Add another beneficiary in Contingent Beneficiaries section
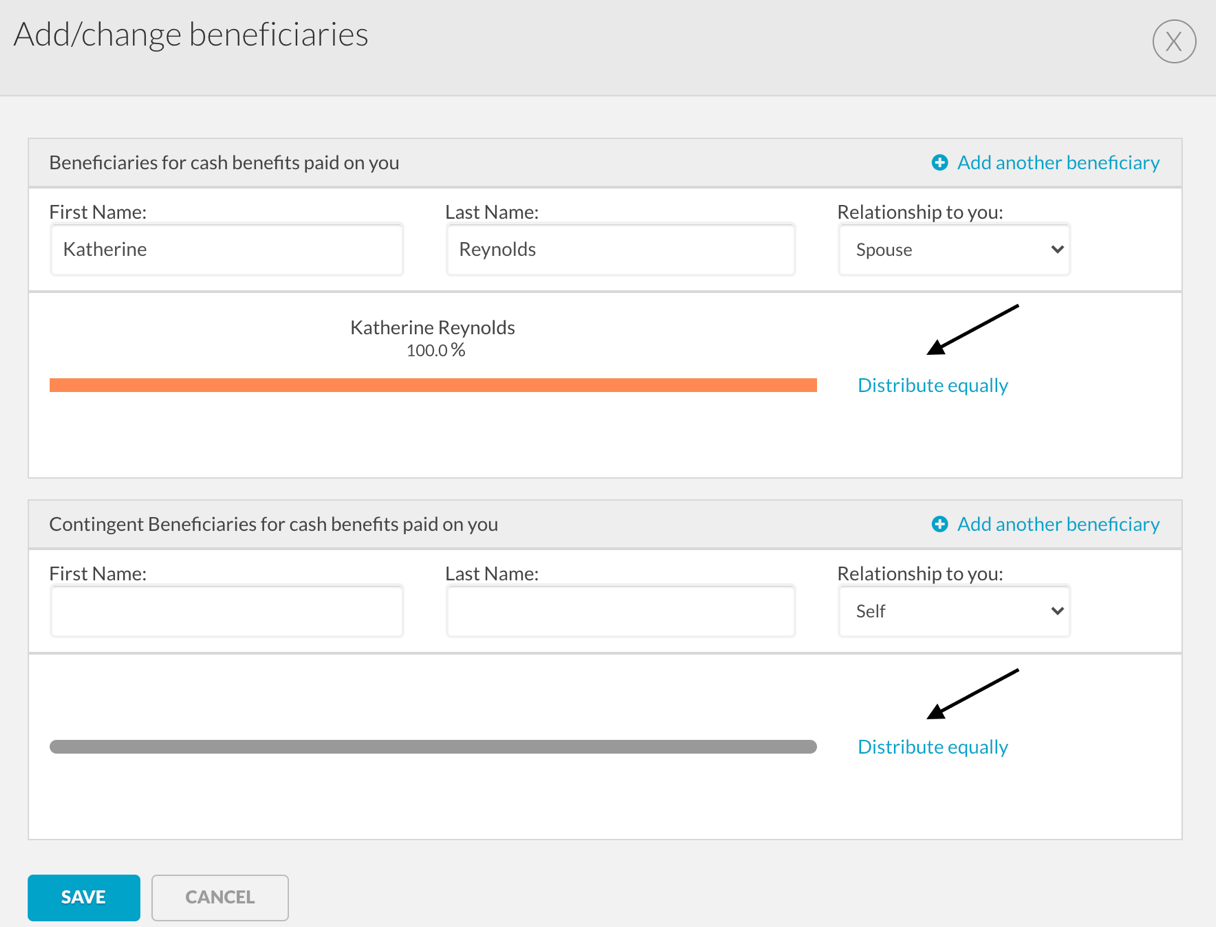This screenshot has width=1216, height=927. tap(1058, 525)
